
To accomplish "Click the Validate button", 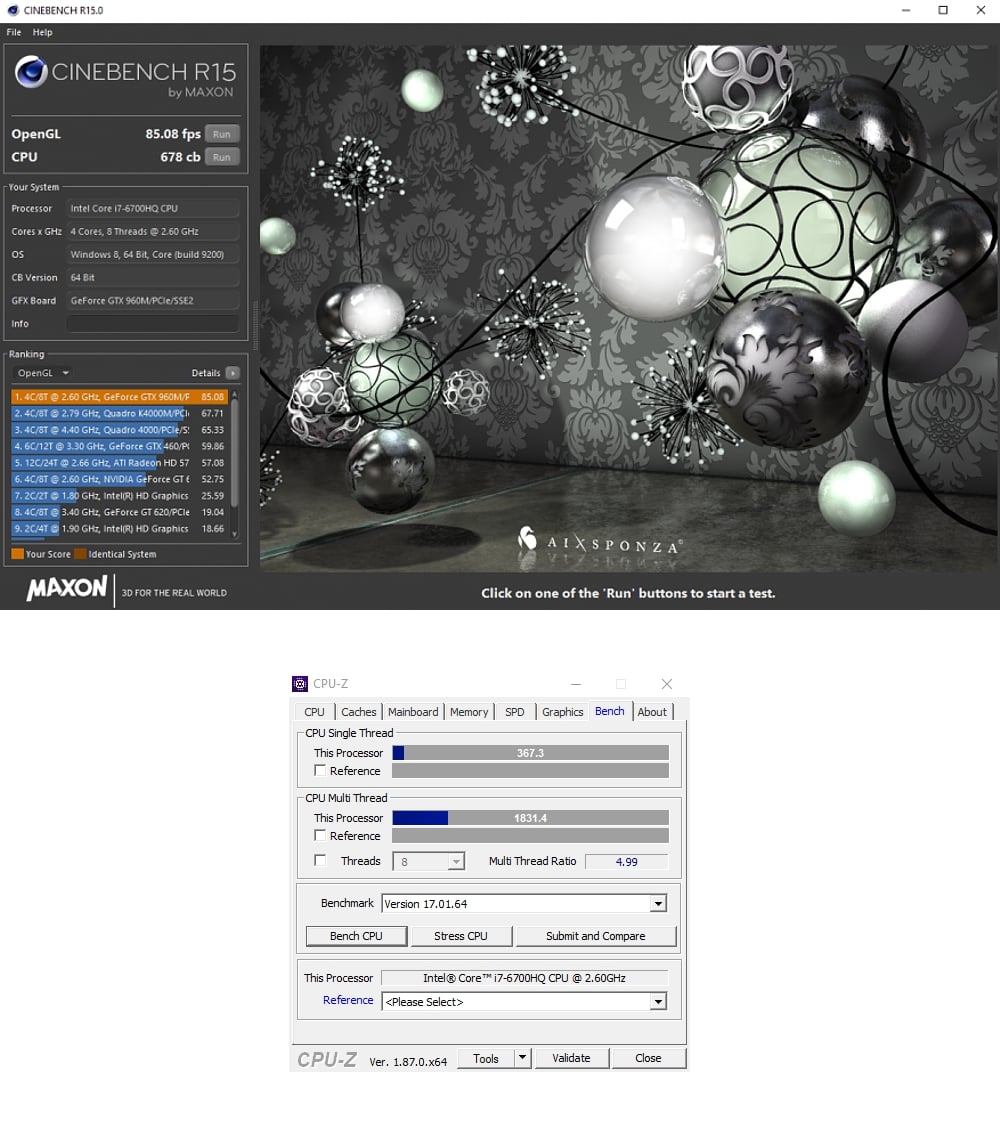I will pyautogui.click(x=571, y=1058).
